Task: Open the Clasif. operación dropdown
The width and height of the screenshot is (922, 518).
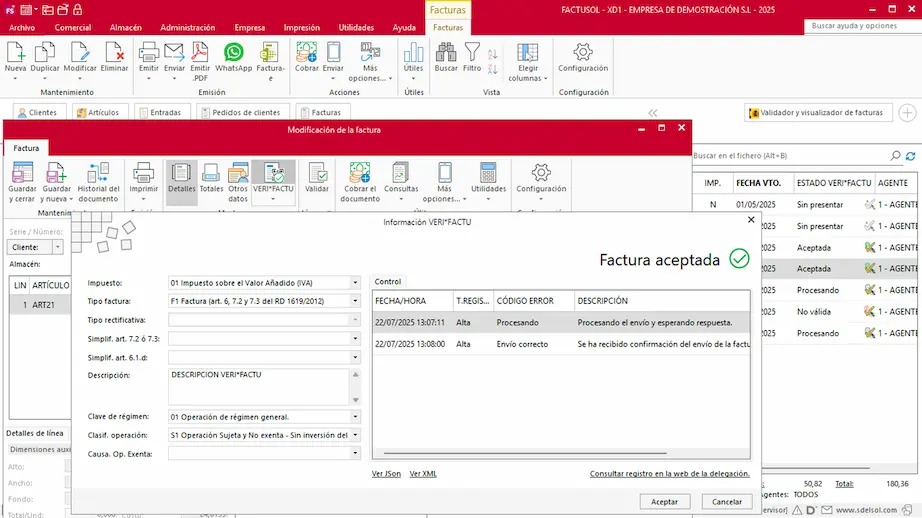Action: [355, 435]
